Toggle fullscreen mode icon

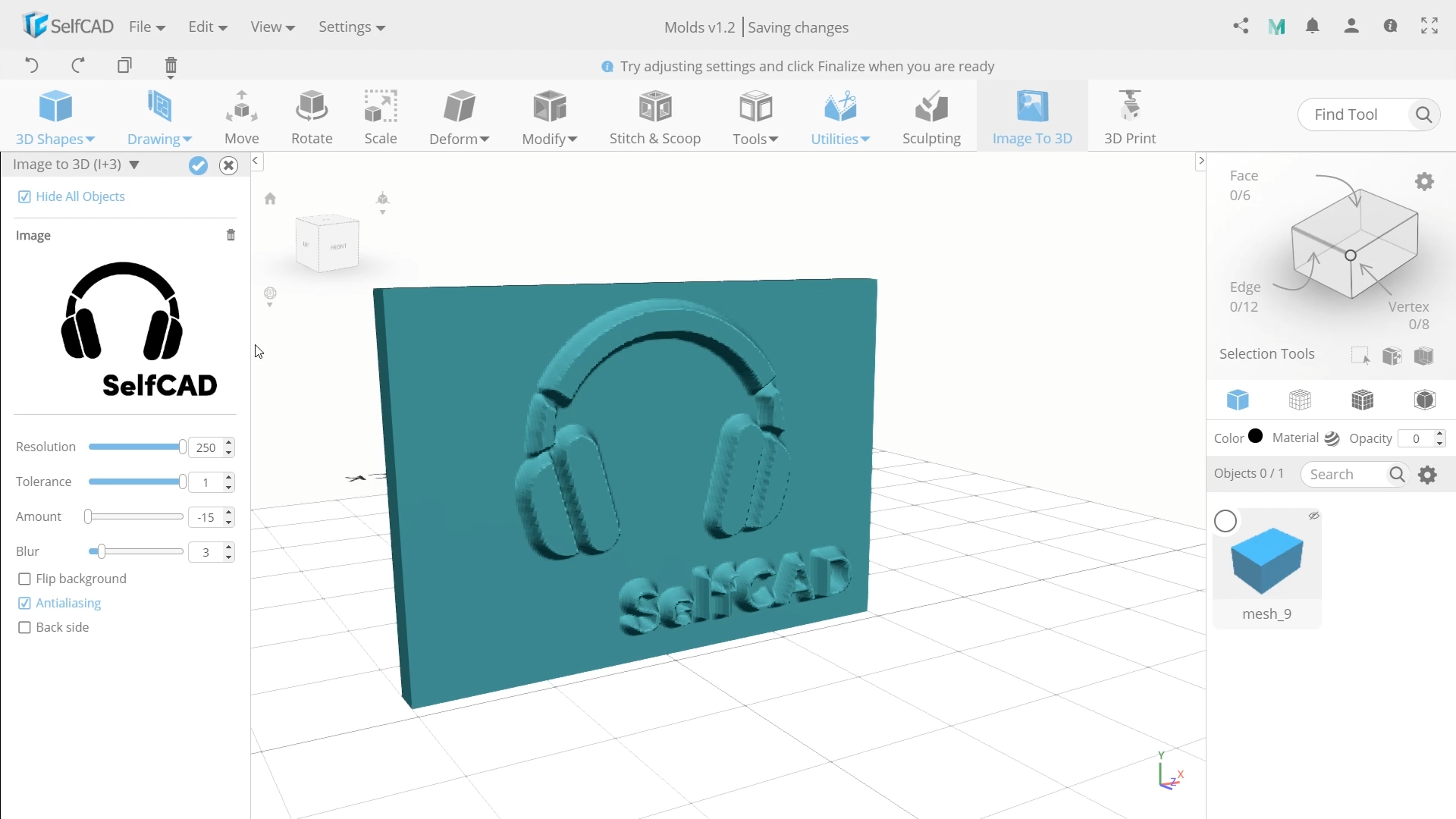[1429, 27]
